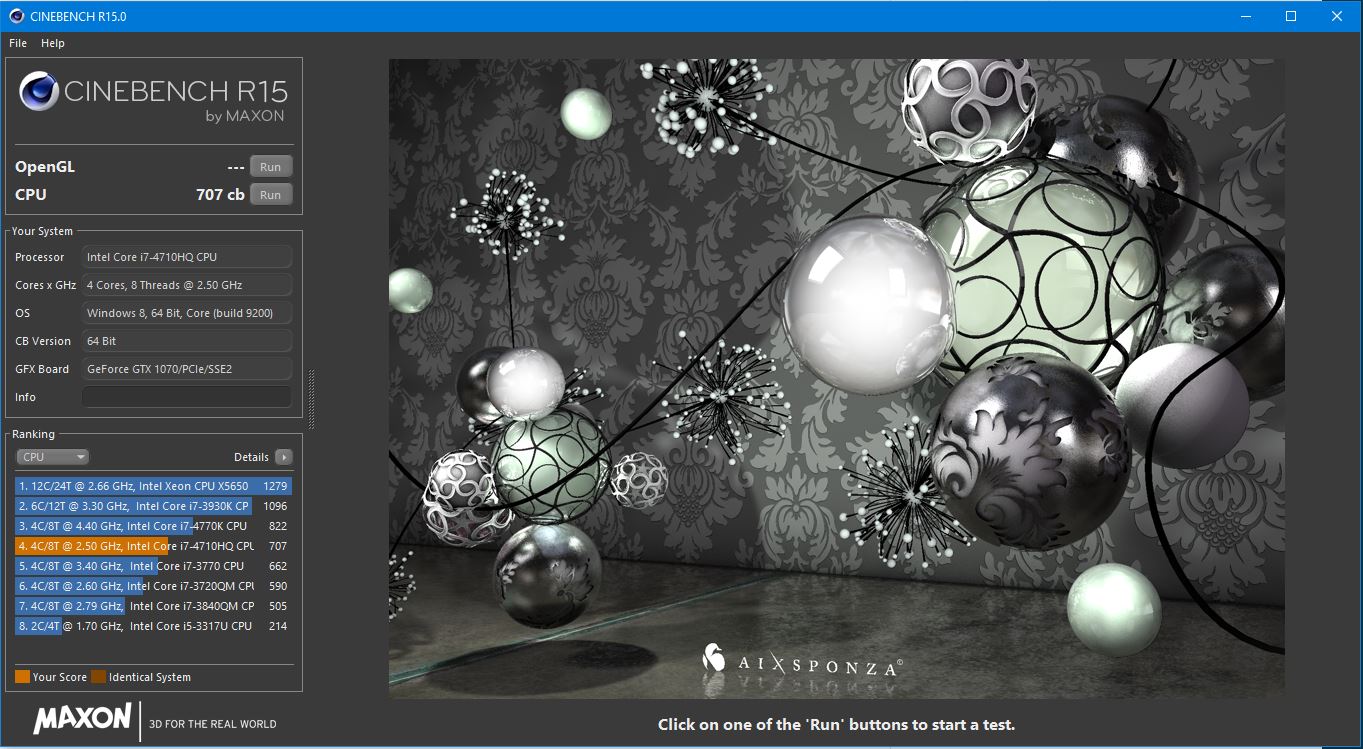The image size is (1363, 749).
Task: Open the CPU ranking type dropdown
Action: click(52, 457)
